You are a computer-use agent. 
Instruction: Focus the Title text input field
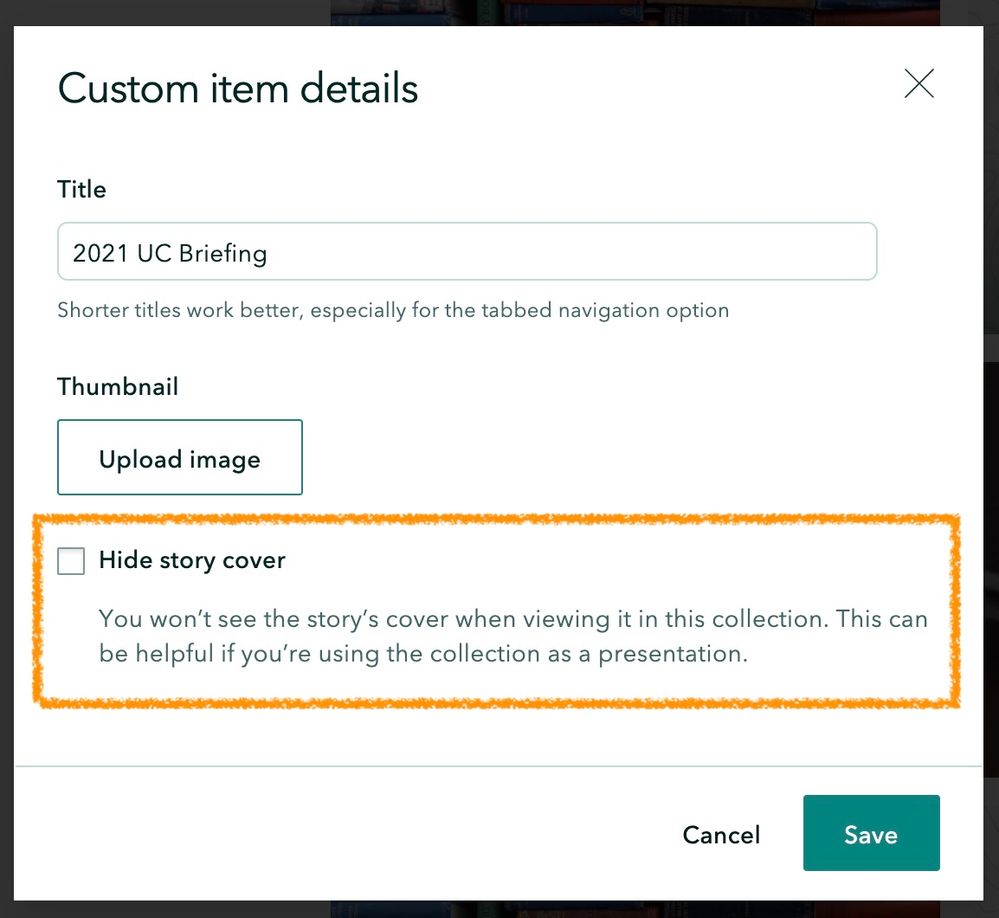click(467, 252)
